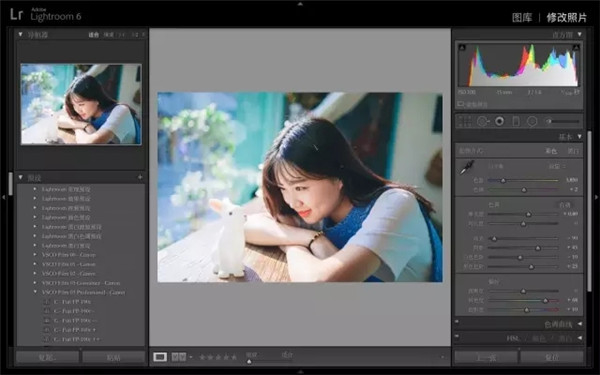600x375 pixels.
Task: Collapse the Presets panel
Action: pyautogui.click(x=20, y=177)
